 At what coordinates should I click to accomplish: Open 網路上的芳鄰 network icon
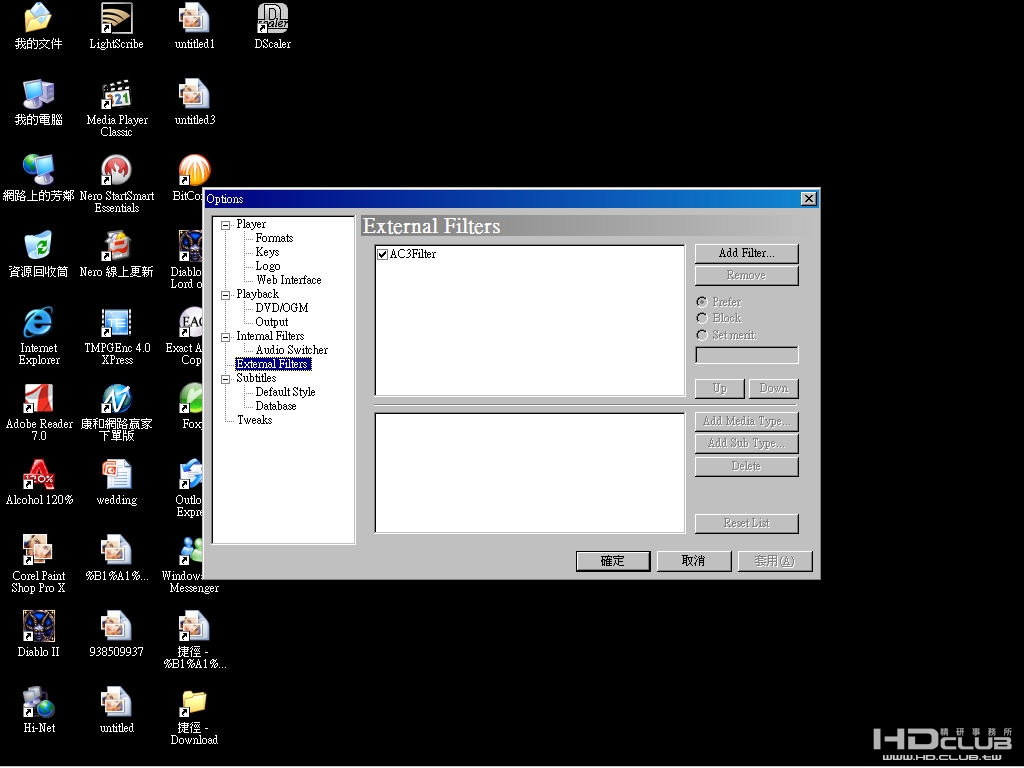click(x=38, y=170)
